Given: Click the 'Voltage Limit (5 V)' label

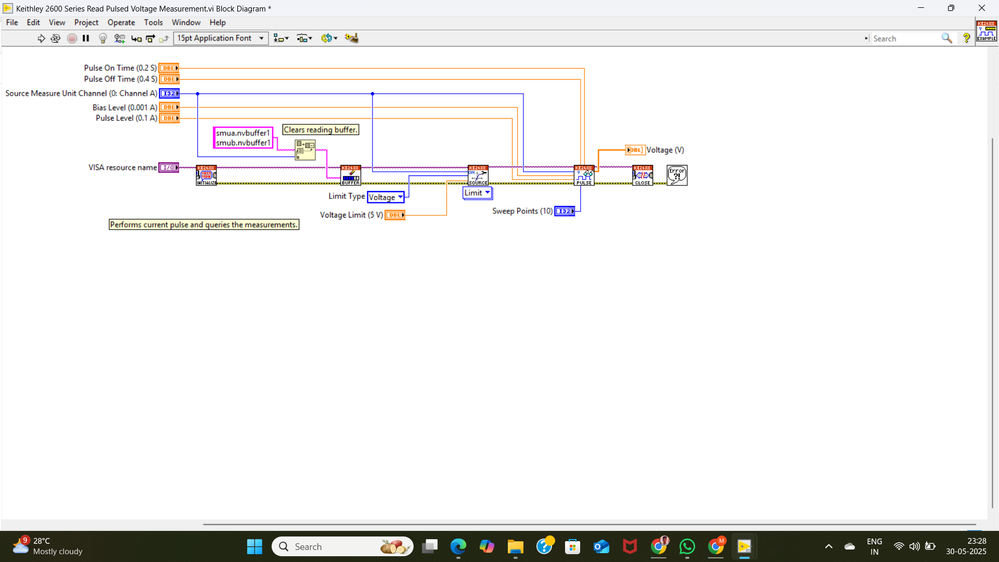Looking at the screenshot, I should pyautogui.click(x=351, y=215).
